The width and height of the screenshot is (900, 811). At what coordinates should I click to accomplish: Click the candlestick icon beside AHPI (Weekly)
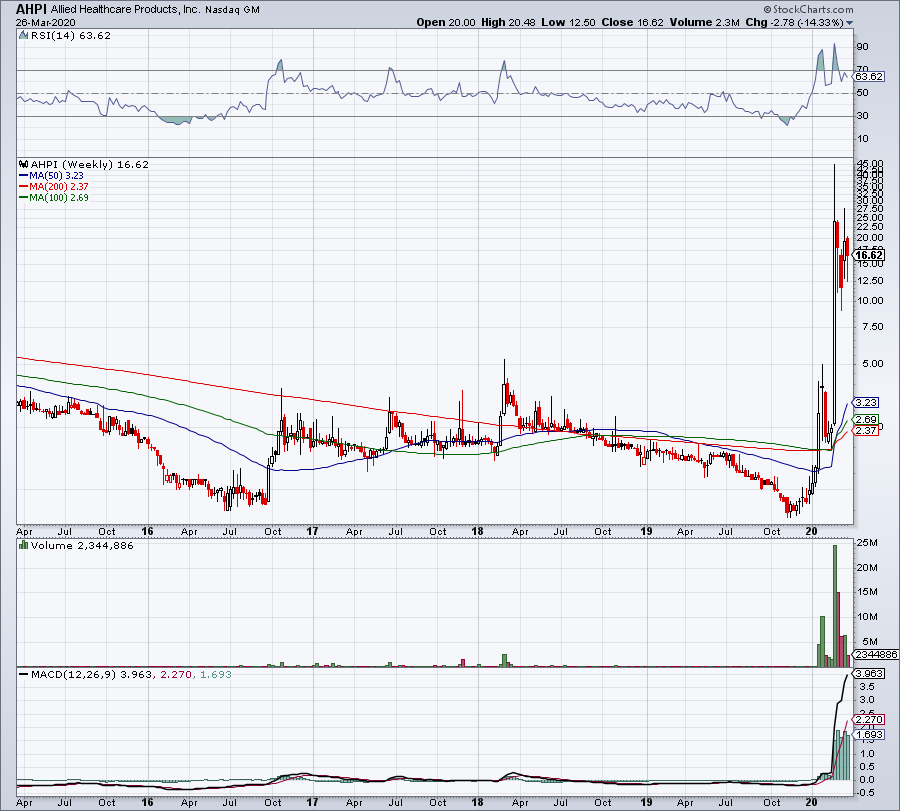[x=23, y=165]
